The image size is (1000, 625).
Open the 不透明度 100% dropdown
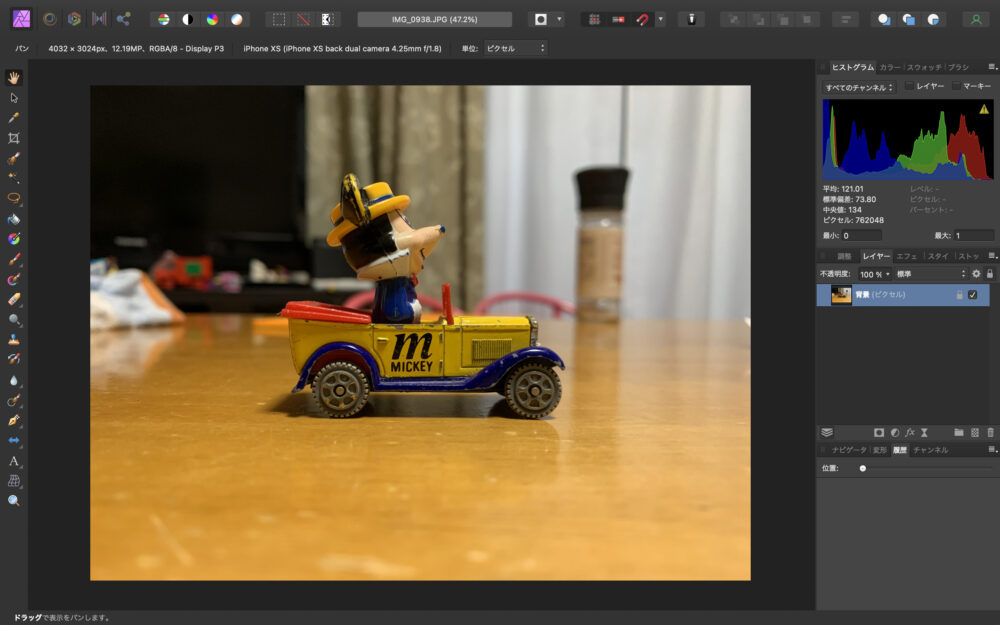(874, 273)
